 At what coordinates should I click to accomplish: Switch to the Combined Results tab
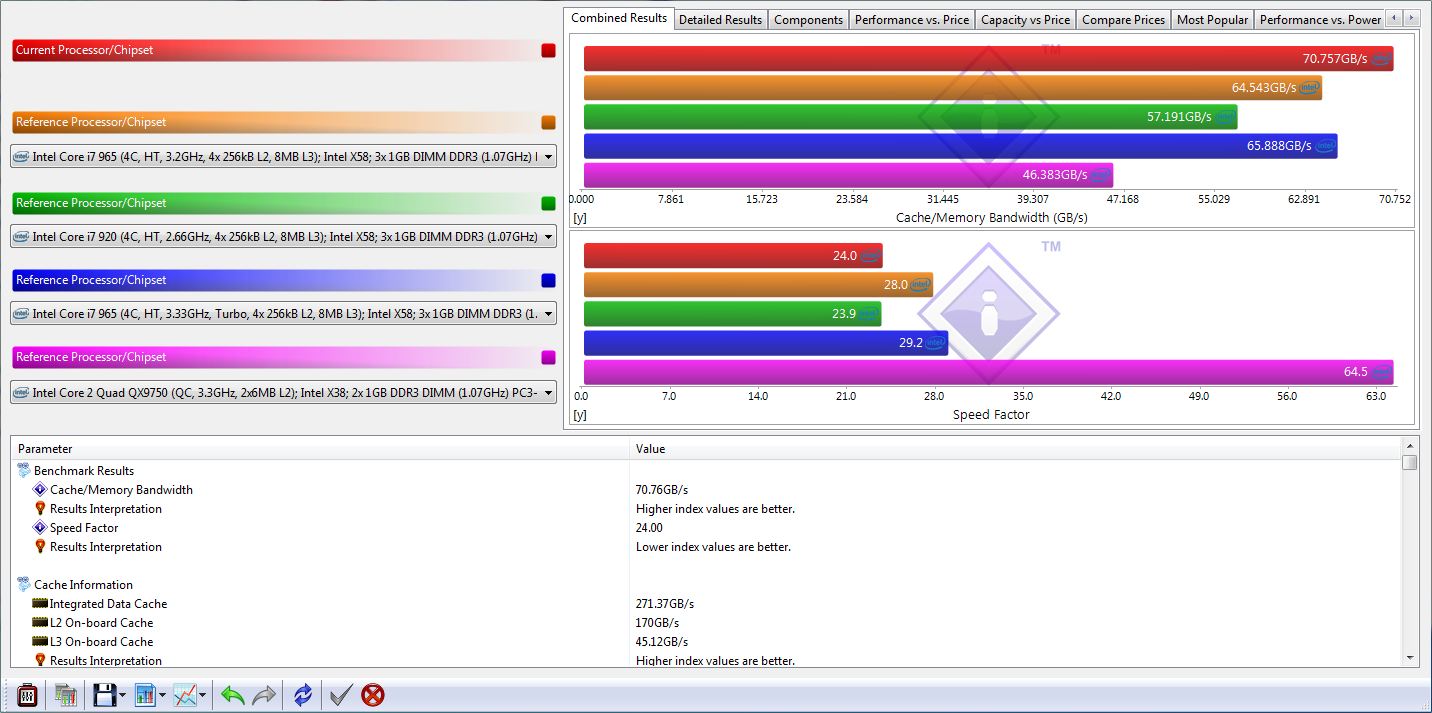point(619,18)
